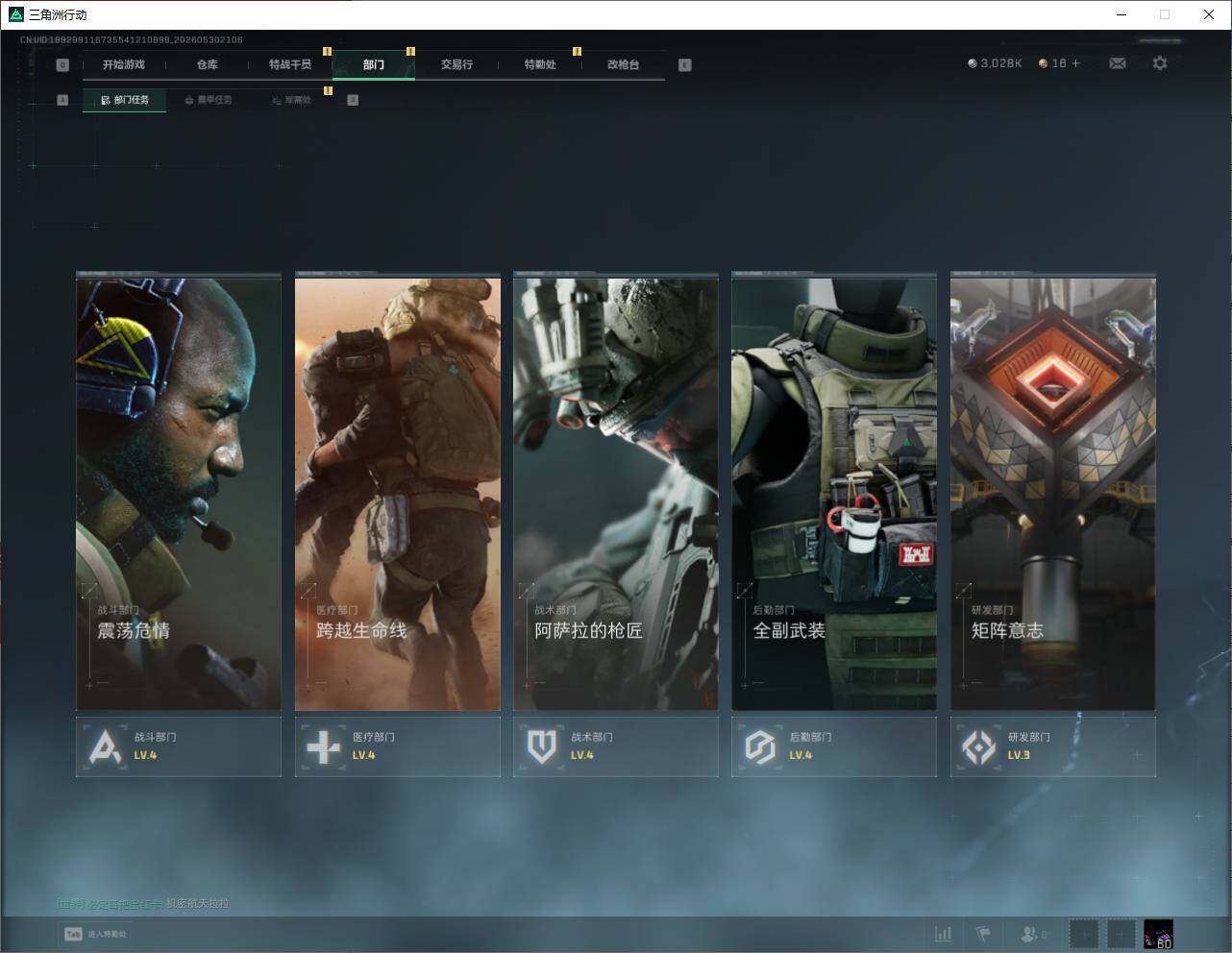Select the 部门任务 sub-tab
The height and width of the screenshot is (953, 1232).
[x=124, y=100]
